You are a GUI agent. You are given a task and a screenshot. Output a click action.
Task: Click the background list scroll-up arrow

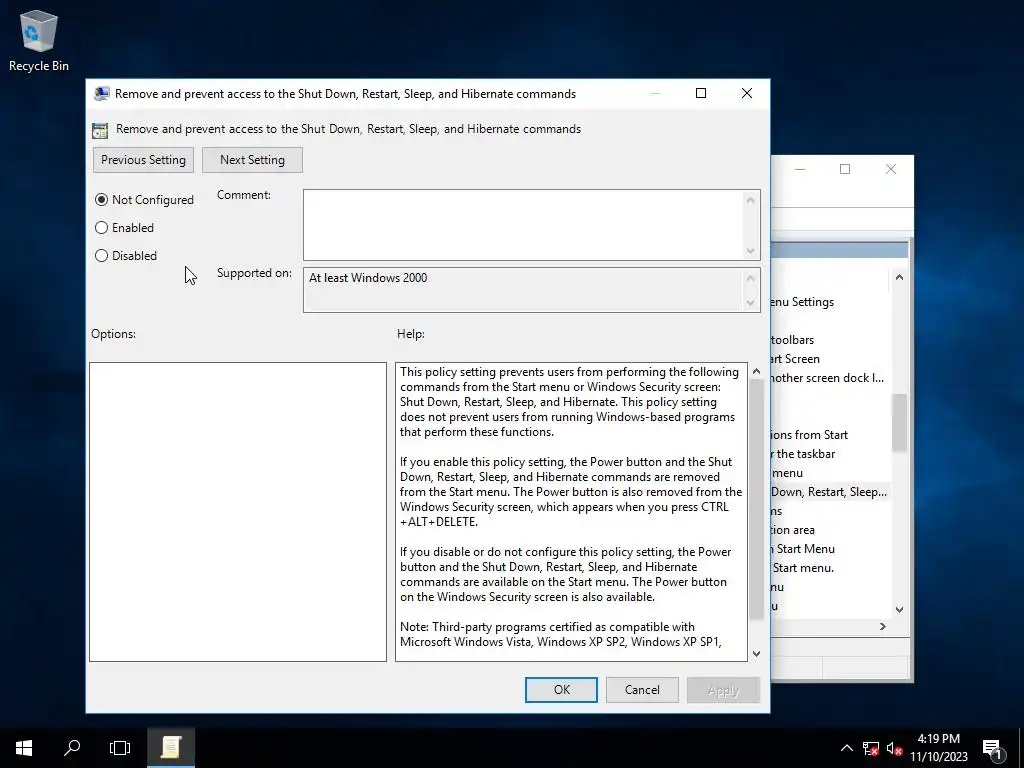[899, 278]
